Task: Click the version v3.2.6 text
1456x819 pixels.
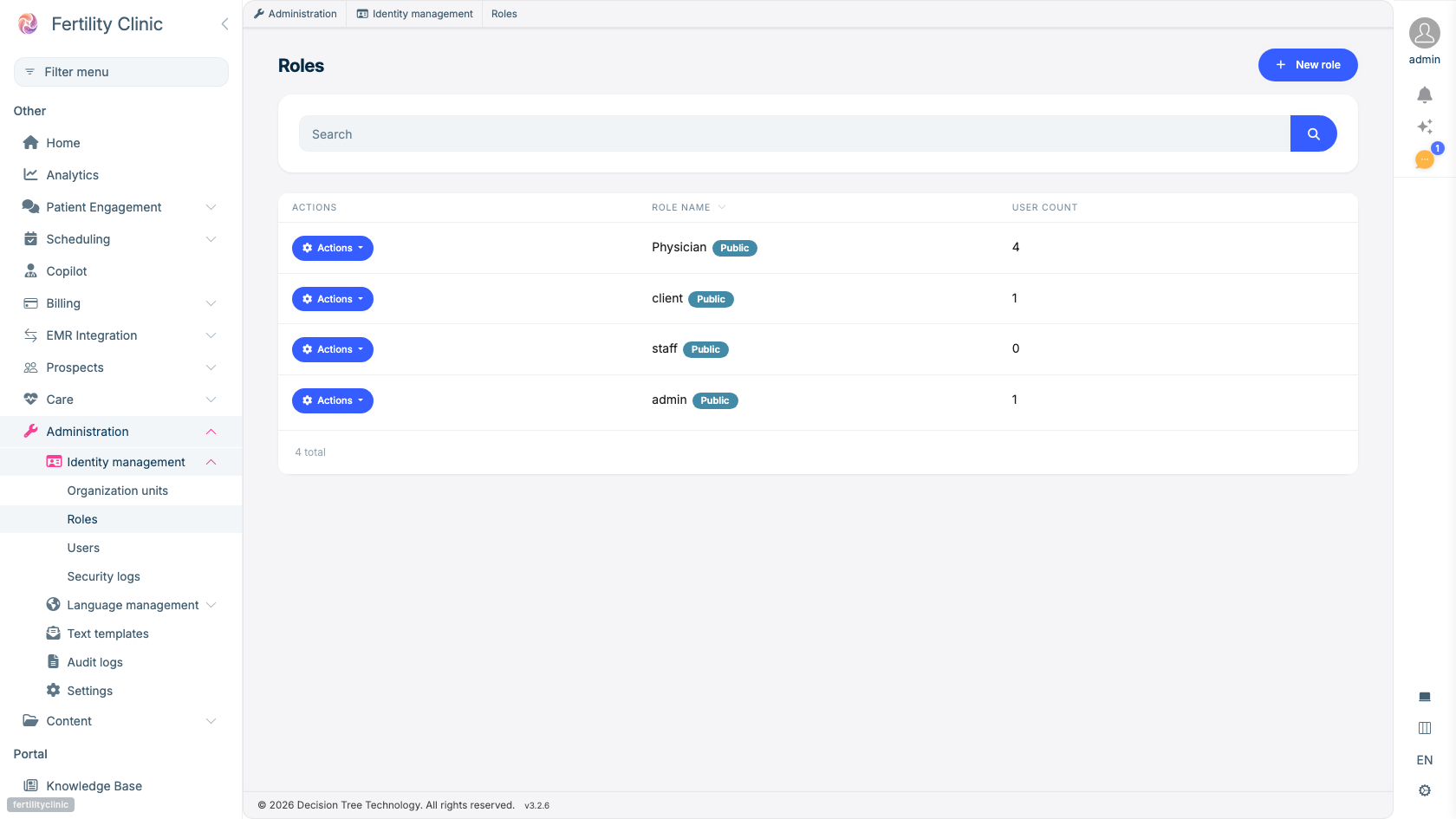Action: [536, 805]
